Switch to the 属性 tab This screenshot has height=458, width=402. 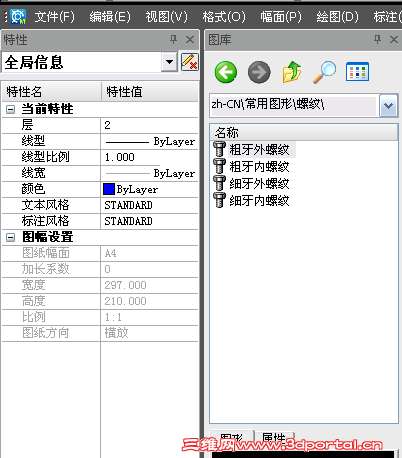[x=274, y=438]
